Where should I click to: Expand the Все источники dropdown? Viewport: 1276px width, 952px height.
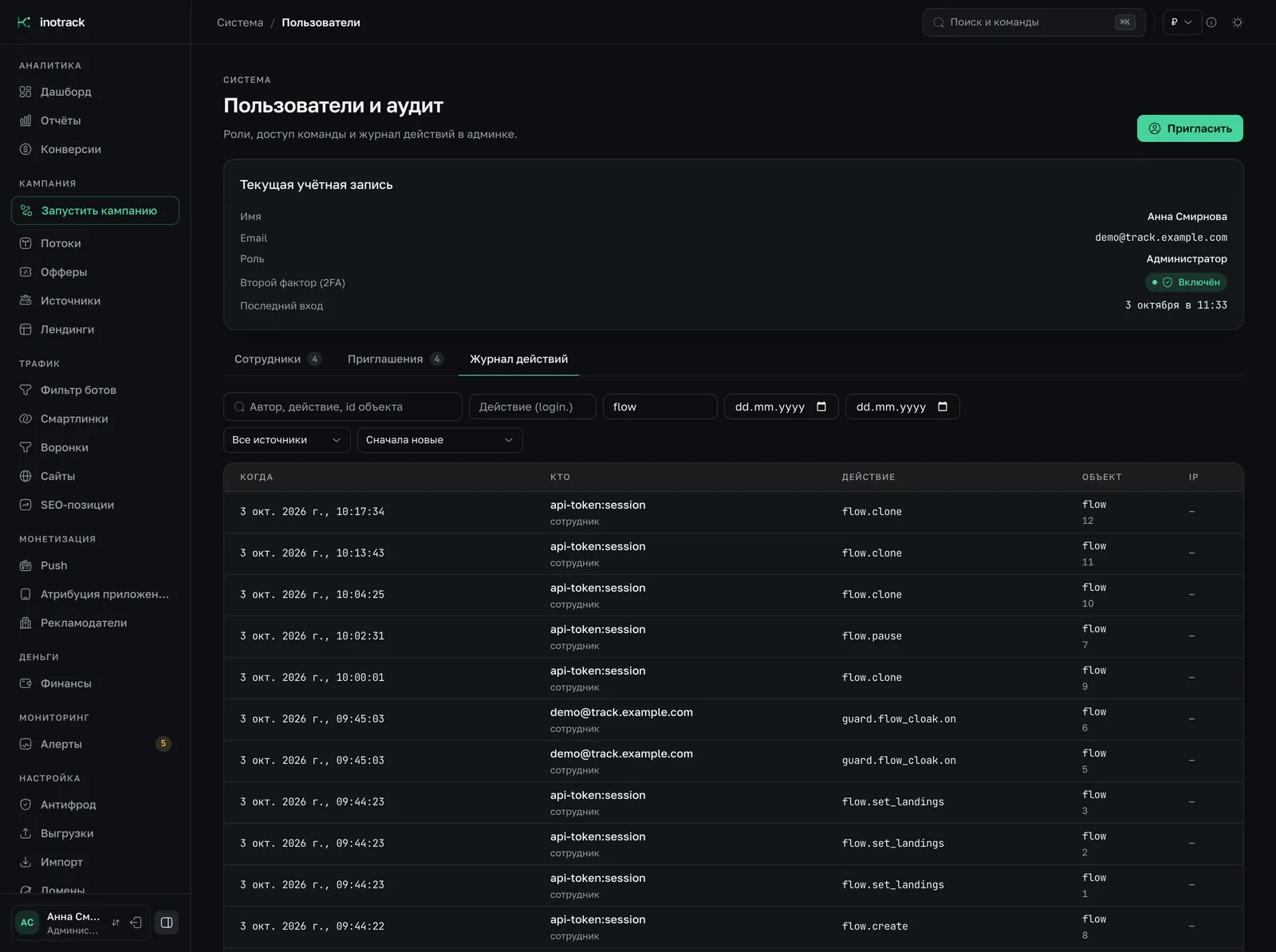click(x=287, y=440)
